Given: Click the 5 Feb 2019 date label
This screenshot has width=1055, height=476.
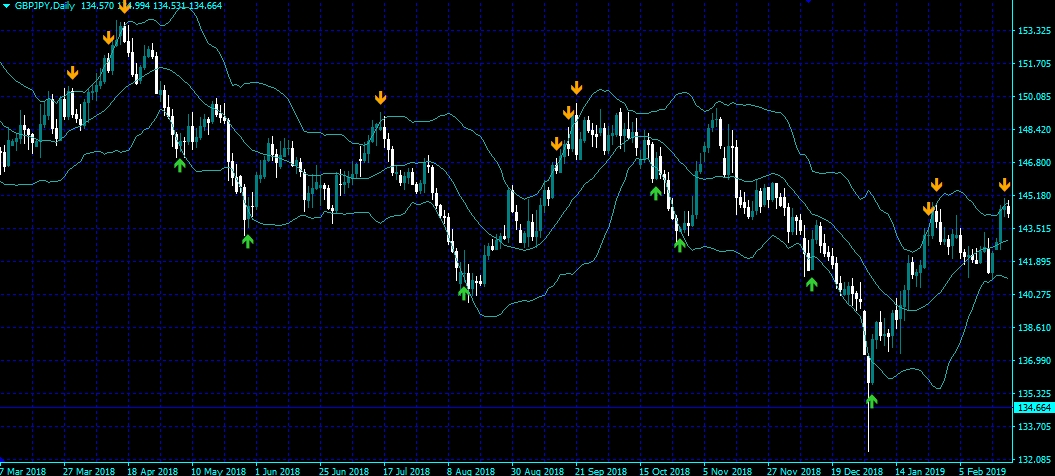Looking at the screenshot, I should (x=982, y=471).
